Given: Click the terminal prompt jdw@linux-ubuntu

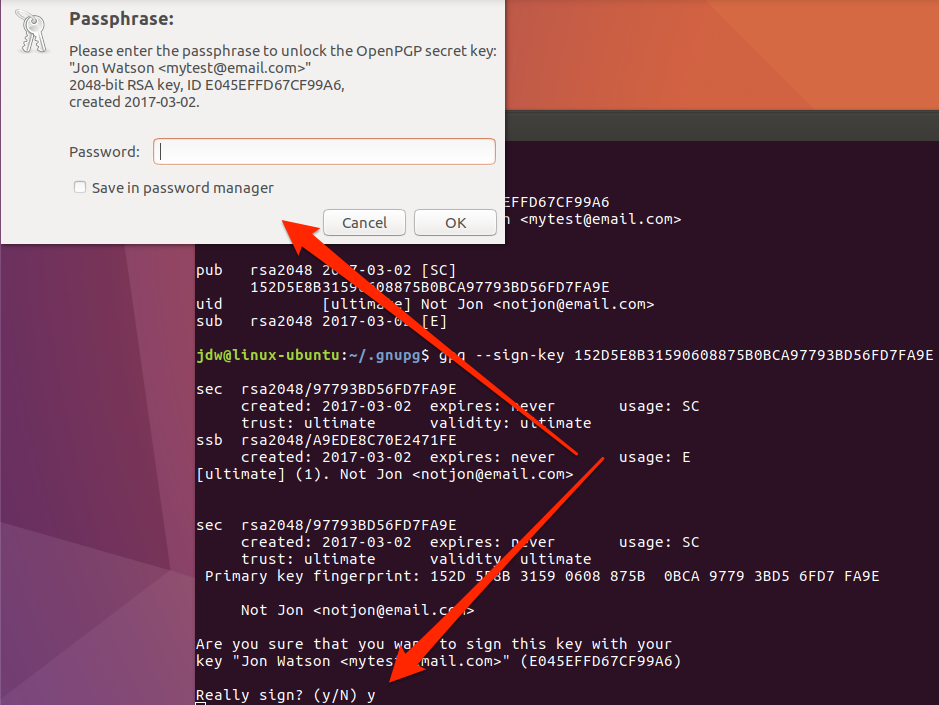Looking at the screenshot, I should point(268,355).
